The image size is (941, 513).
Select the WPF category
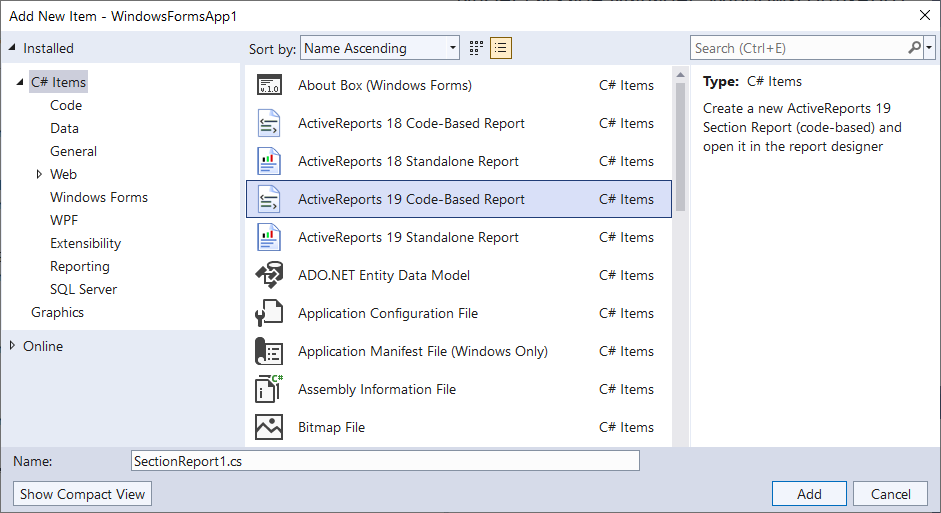point(64,220)
